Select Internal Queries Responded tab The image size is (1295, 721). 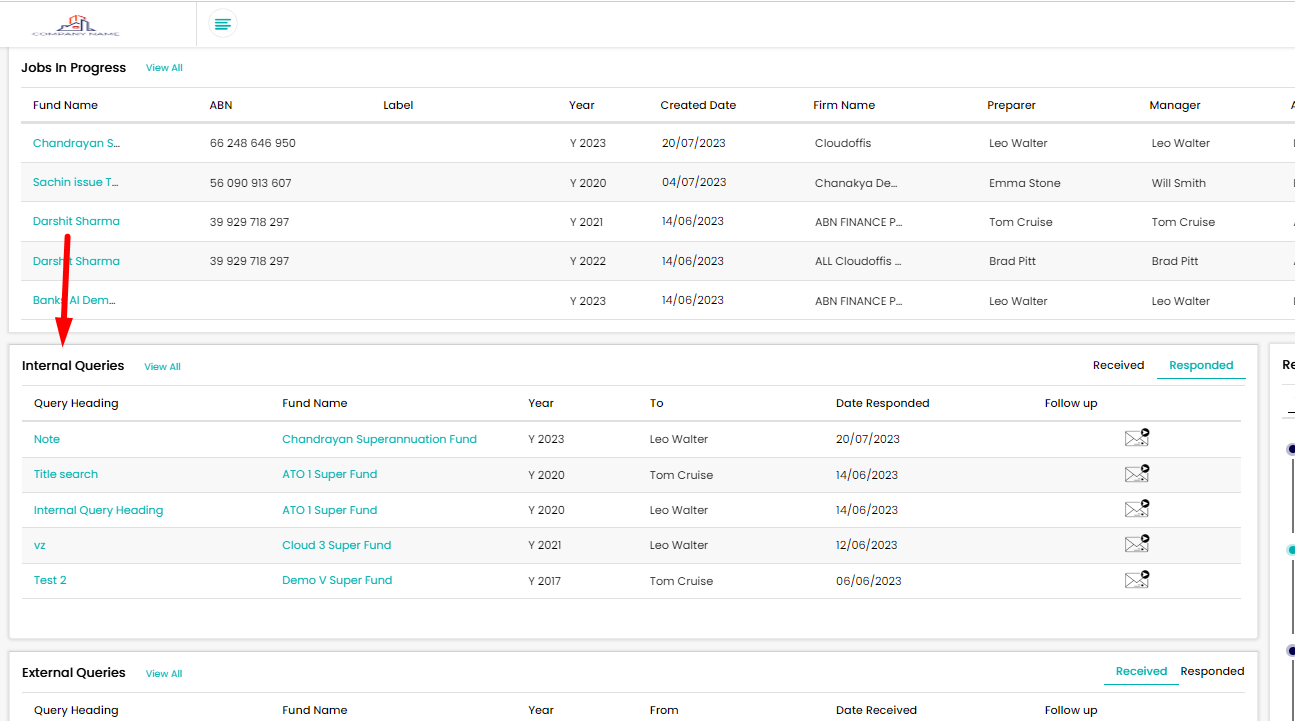1201,365
